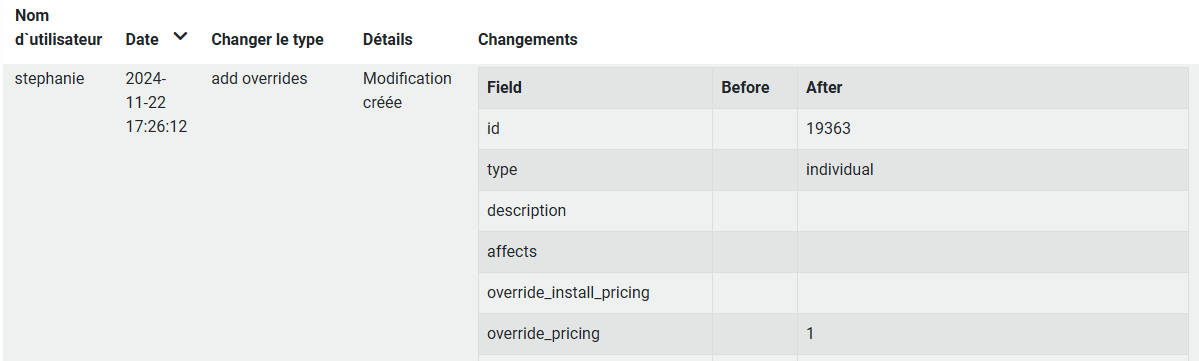Click the Changer le type column header

[x=267, y=39]
